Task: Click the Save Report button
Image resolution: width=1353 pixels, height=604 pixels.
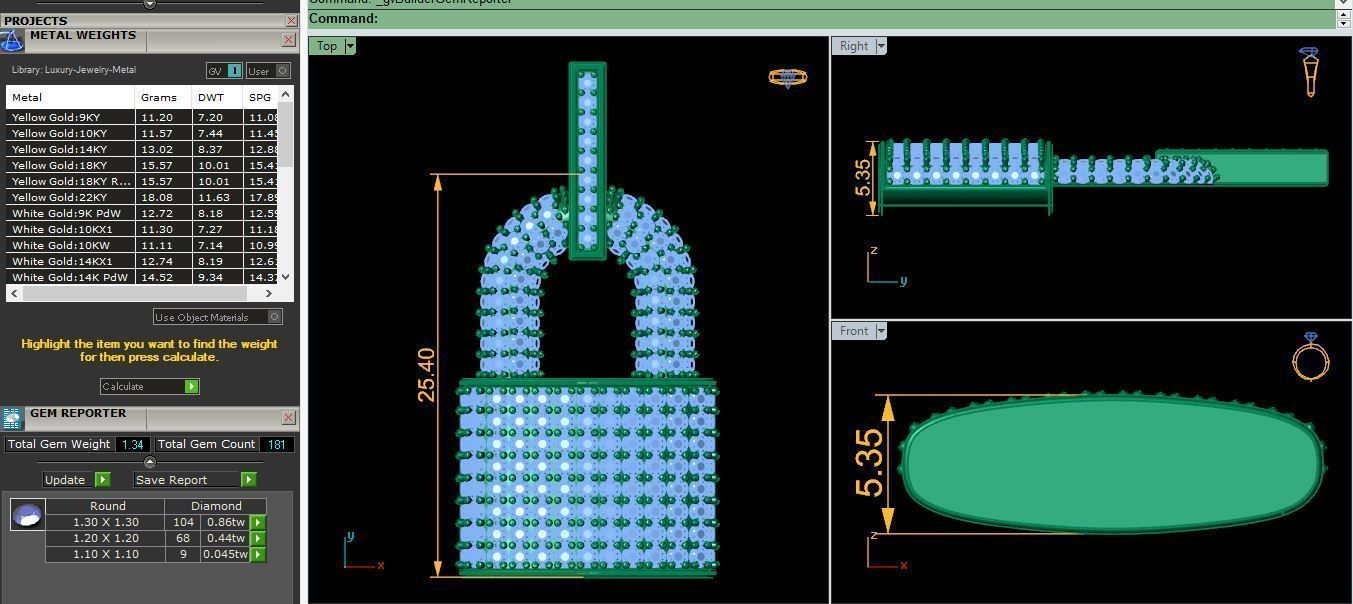Action: pos(187,479)
